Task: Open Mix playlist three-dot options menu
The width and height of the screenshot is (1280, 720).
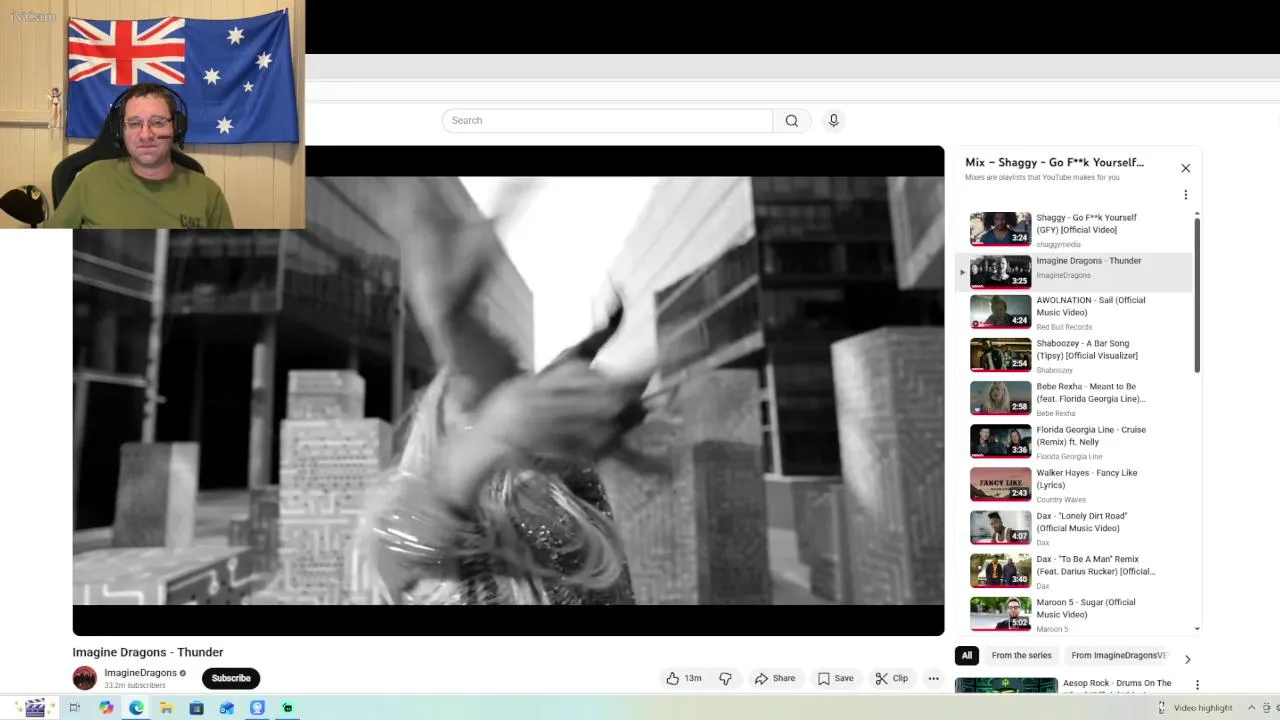Action: click(1185, 195)
